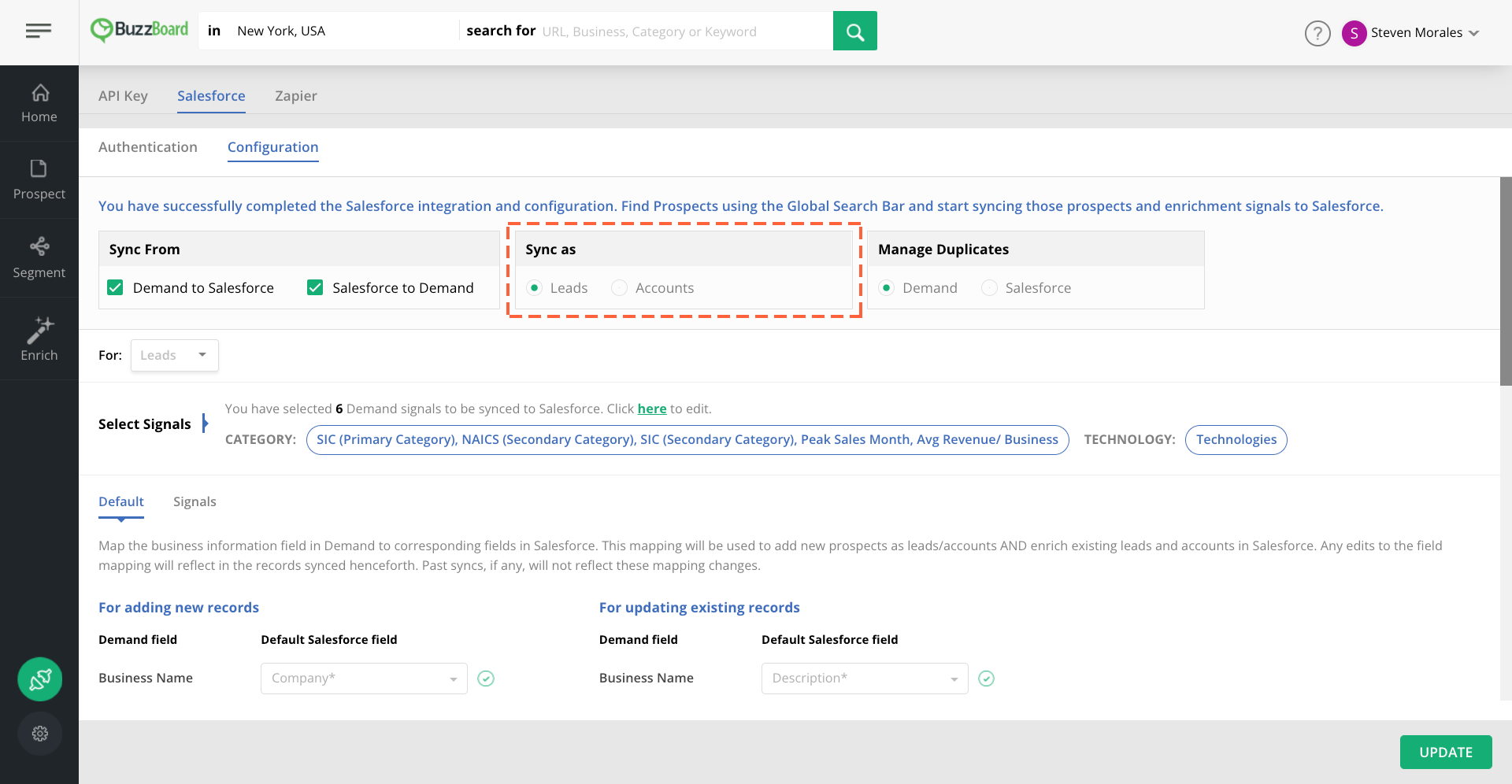
Task: Click the search for keyword input
Action: [685, 31]
